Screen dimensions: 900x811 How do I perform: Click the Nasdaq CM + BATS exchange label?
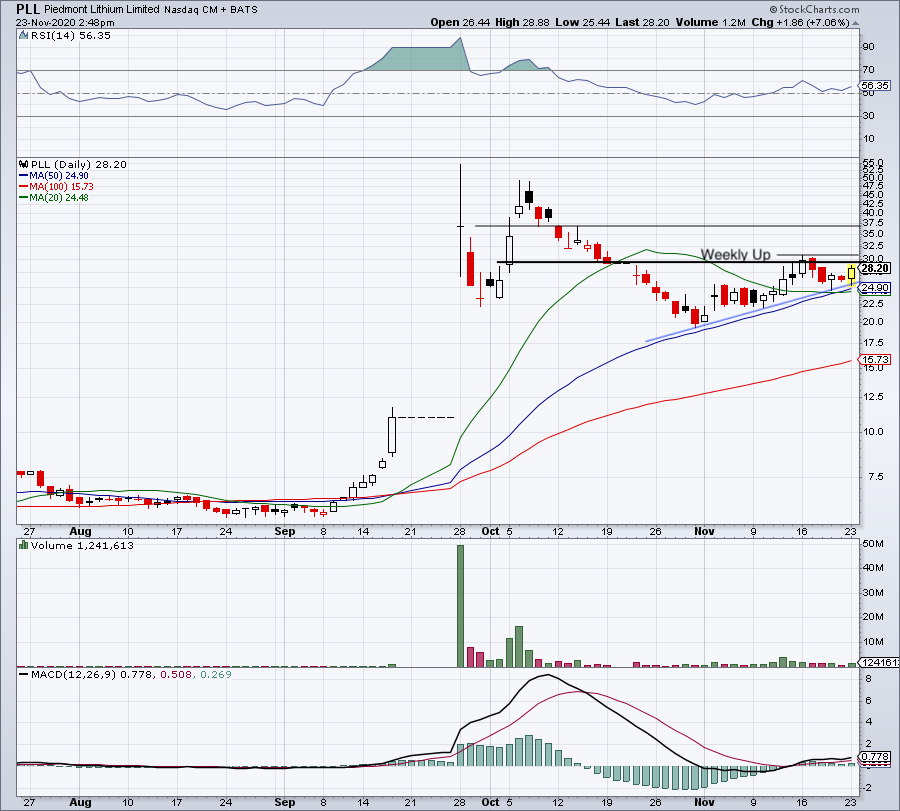[x=211, y=10]
